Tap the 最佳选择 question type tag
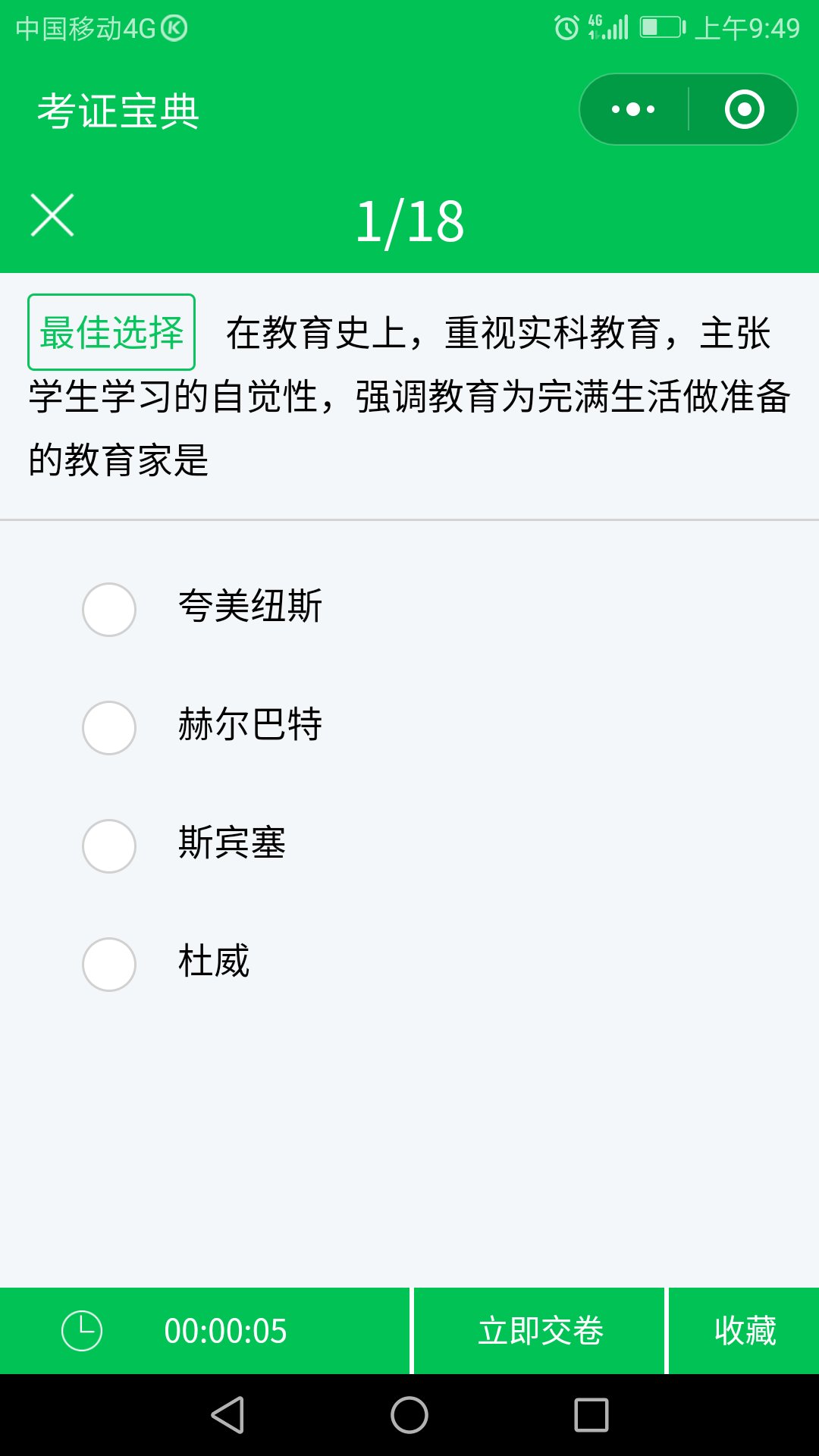The image size is (819, 1456). click(111, 332)
